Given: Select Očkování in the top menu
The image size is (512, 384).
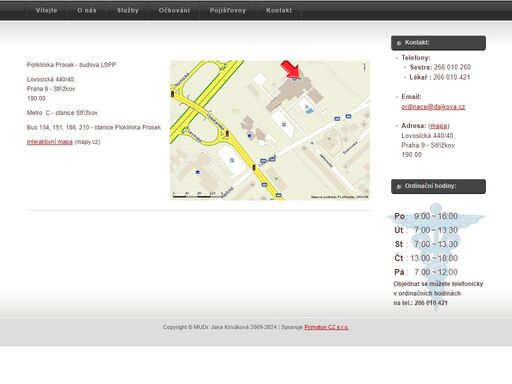Looking at the screenshot, I should [x=174, y=10].
